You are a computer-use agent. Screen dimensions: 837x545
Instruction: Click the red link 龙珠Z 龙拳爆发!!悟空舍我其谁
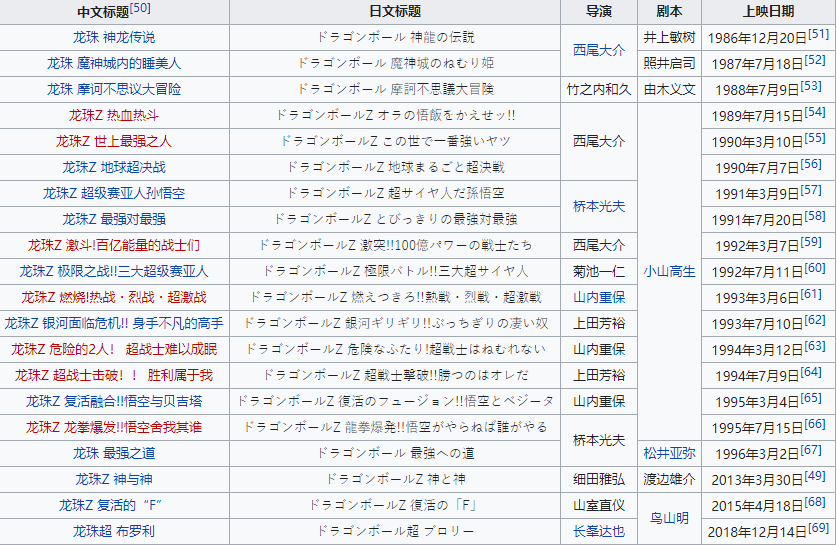114,428
